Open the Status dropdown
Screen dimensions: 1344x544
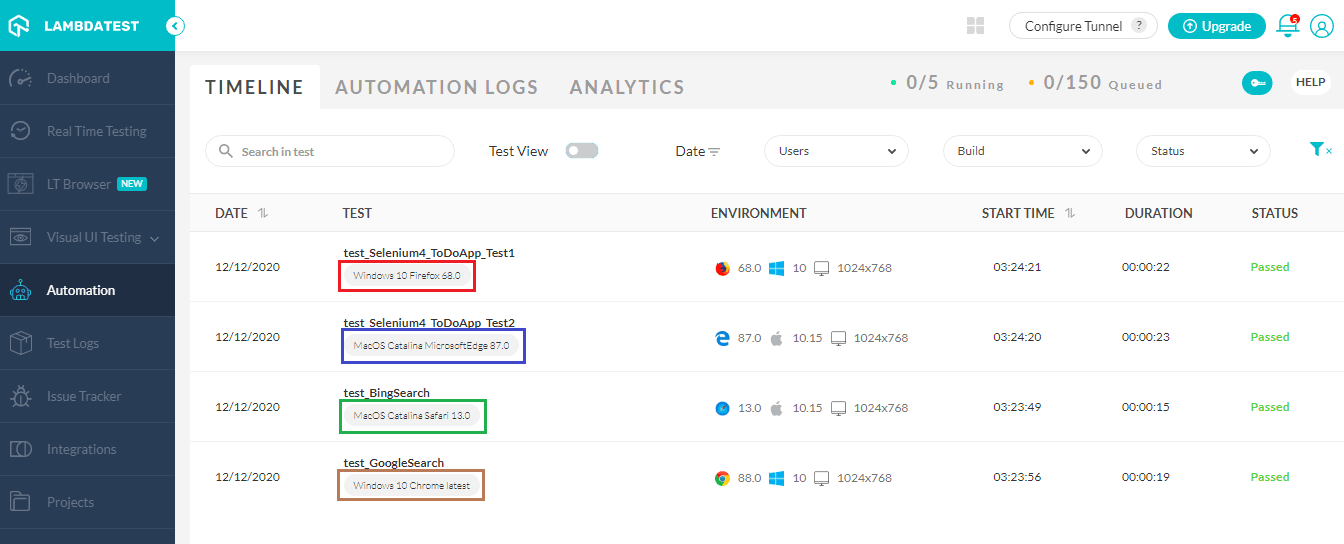pyautogui.click(x=1203, y=151)
